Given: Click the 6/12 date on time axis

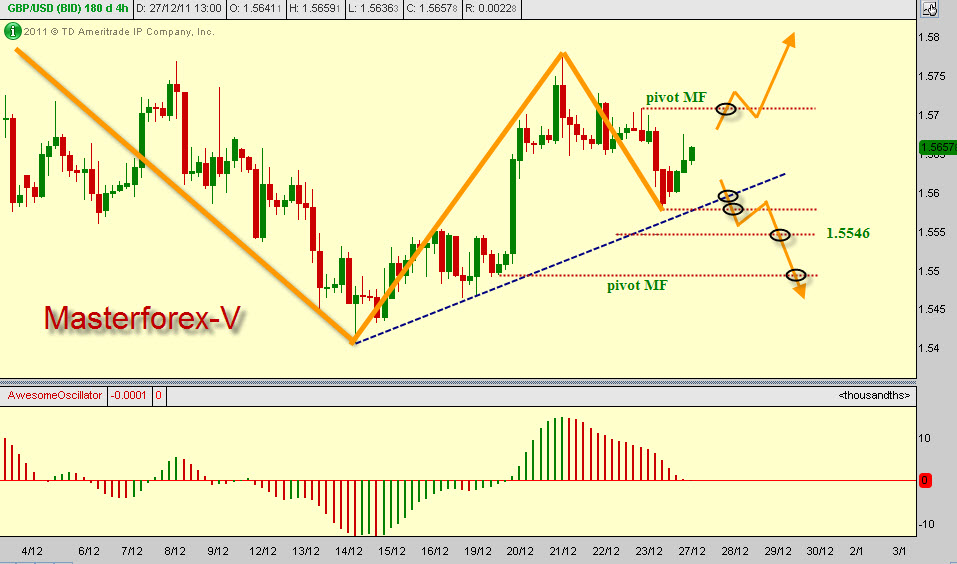Looking at the screenshot, I should tap(89, 551).
